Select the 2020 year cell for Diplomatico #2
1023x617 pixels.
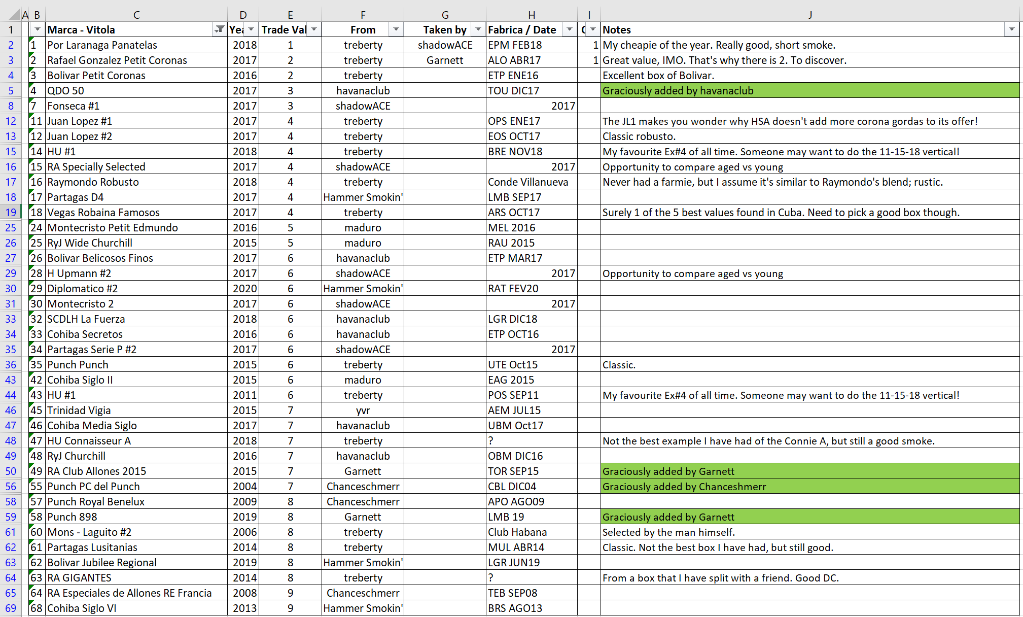(x=243, y=288)
